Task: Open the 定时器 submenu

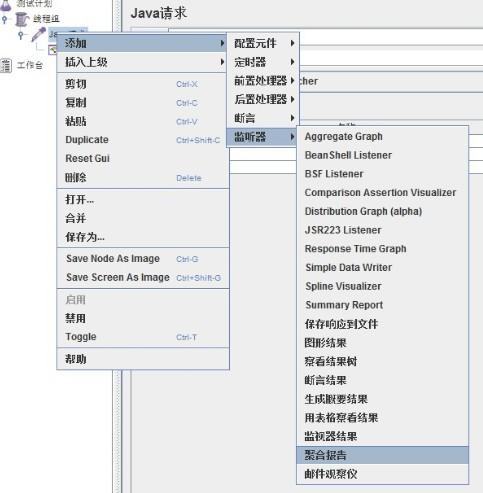Action: tap(263, 62)
